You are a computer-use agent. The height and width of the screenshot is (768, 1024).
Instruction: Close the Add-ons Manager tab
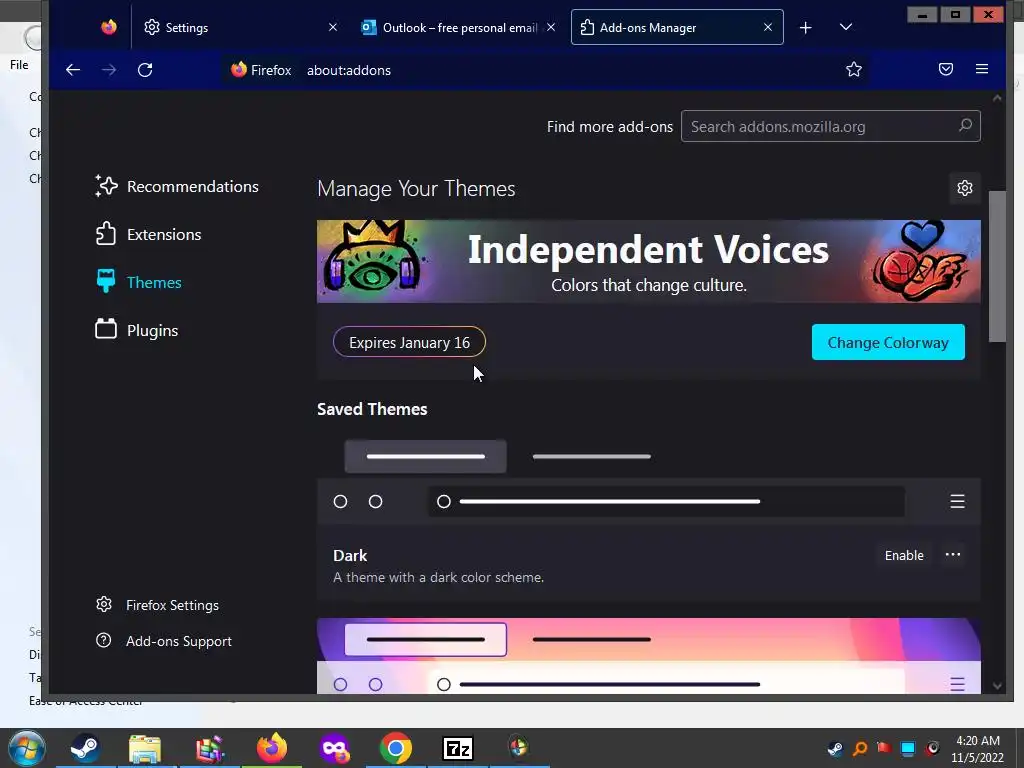[x=767, y=27]
